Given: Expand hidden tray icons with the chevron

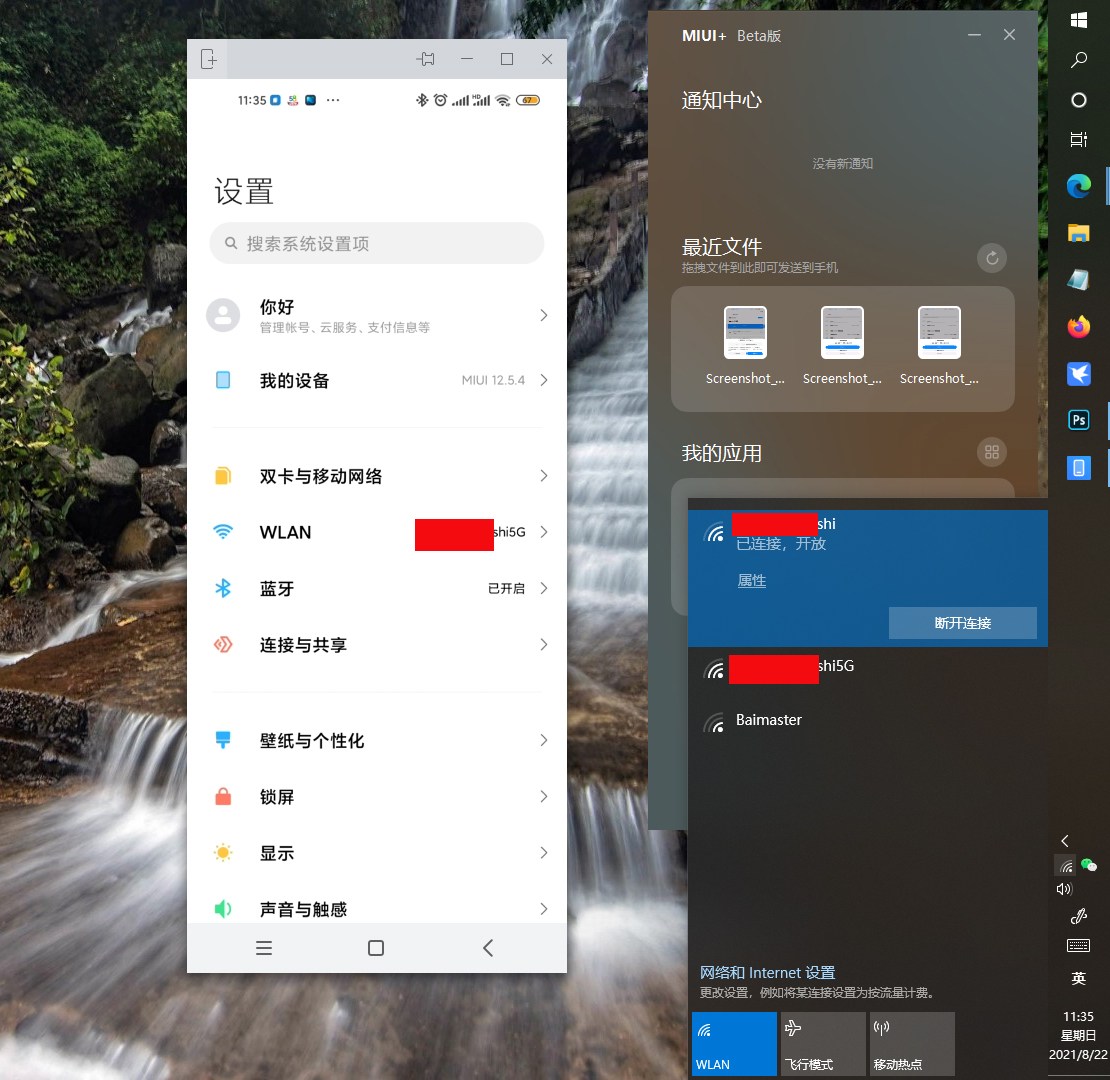Looking at the screenshot, I should (1064, 840).
